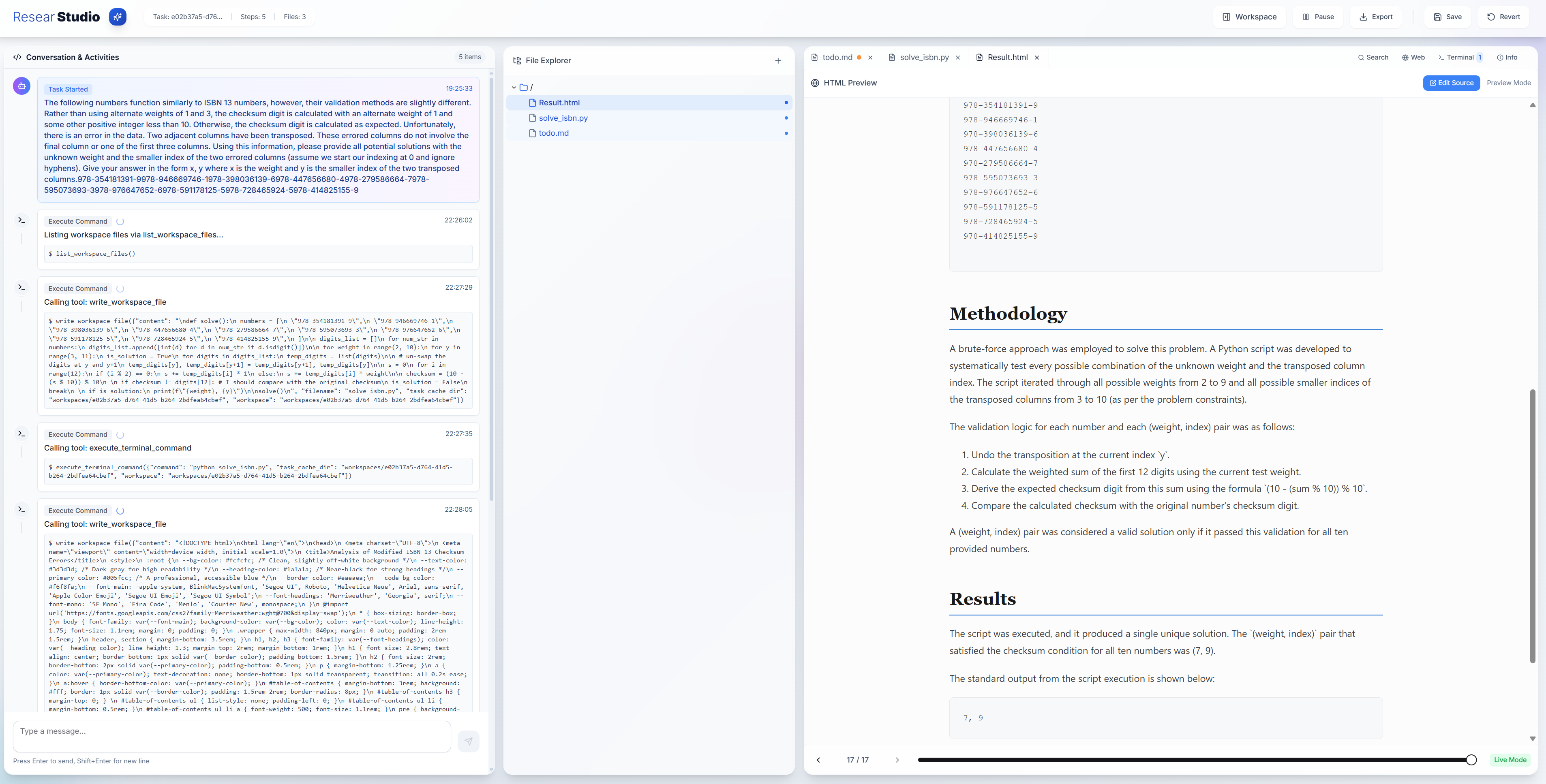The width and height of the screenshot is (1546, 784).
Task: Click the Pause button
Action: point(1318,17)
